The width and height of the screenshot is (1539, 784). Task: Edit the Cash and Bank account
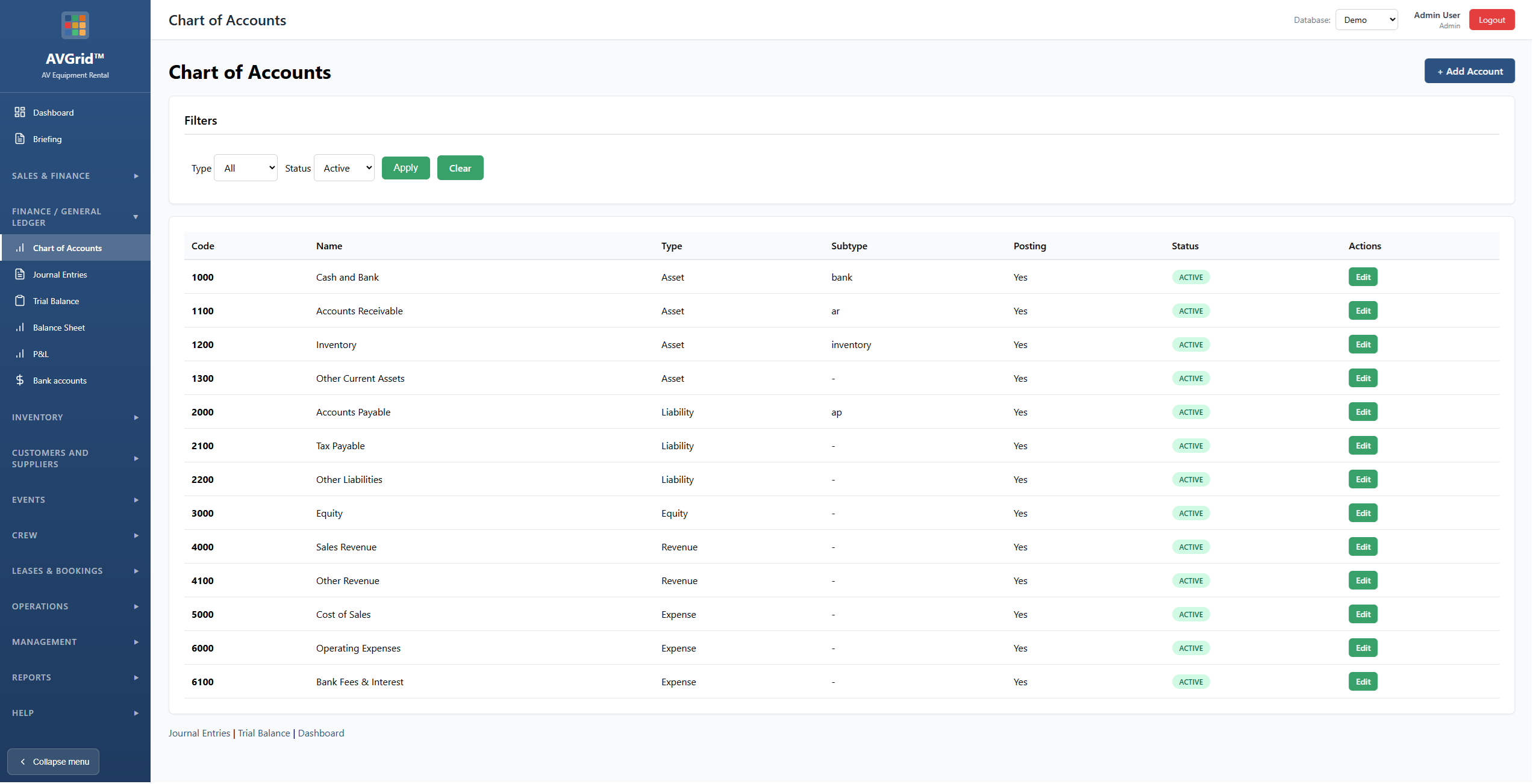click(1363, 276)
